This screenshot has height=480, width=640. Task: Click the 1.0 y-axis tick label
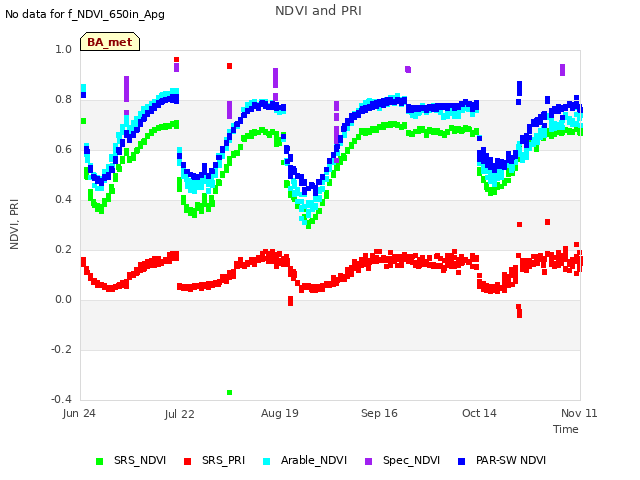coord(63,49)
